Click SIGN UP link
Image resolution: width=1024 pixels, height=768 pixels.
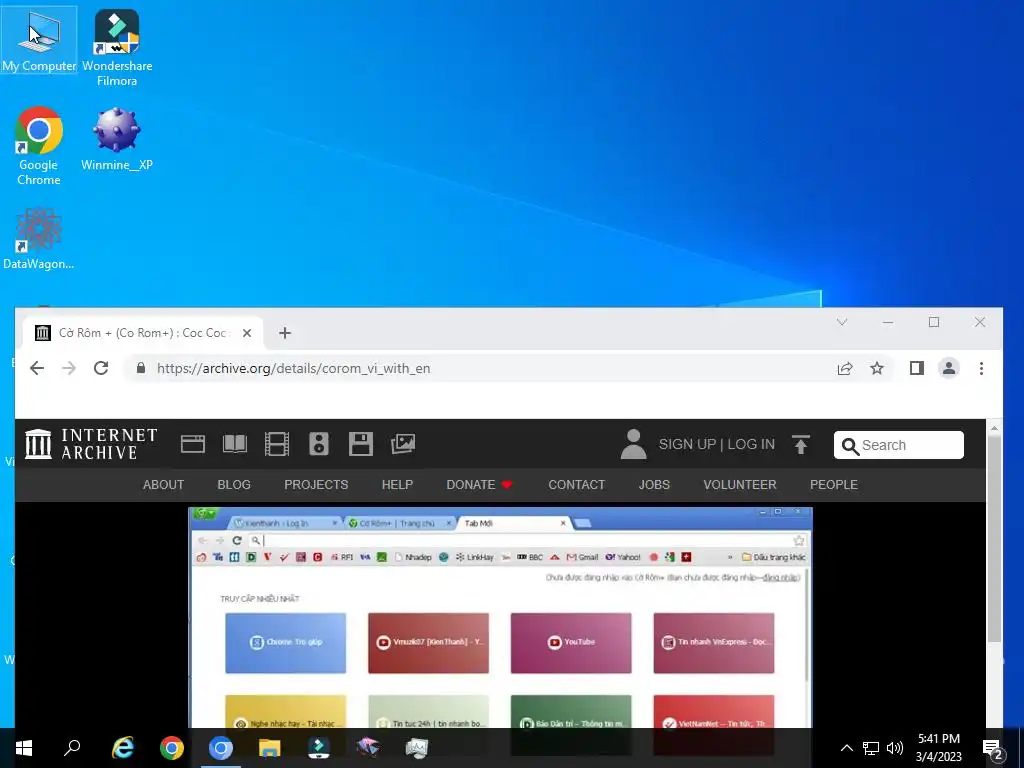click(687, 444)
